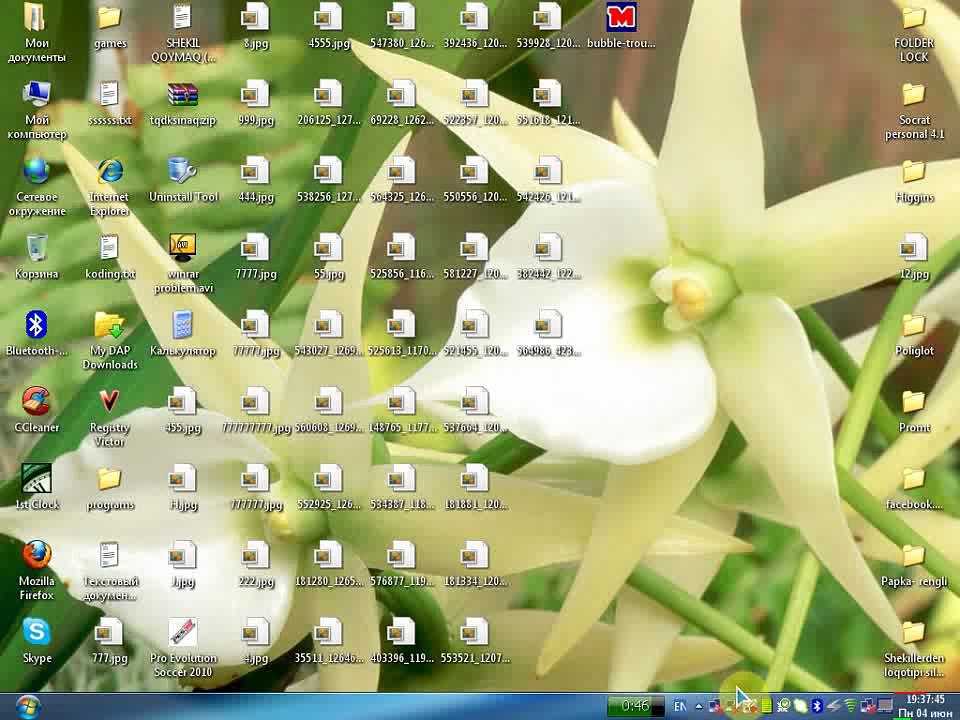Viewport: 960px width, 720px height.
Task: Select the Skype desktop shortcut
Action: [37, 632]
